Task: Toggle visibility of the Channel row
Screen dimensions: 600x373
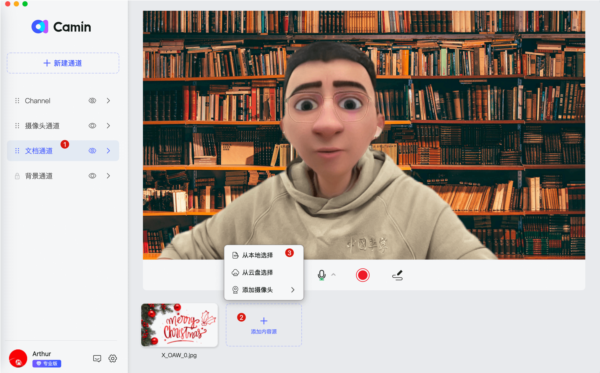Action: (92, 101)
